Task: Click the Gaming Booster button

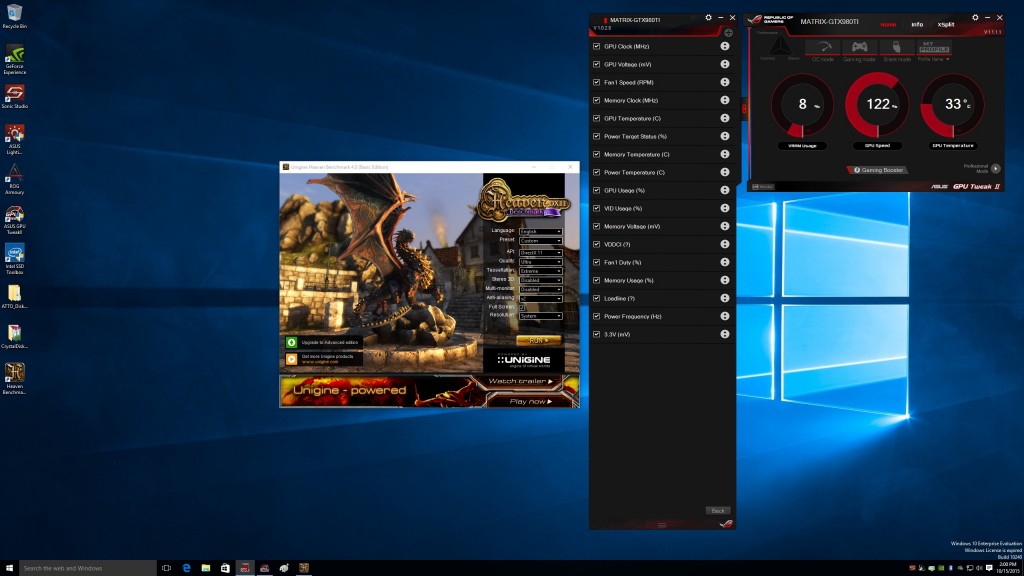Action: (877, 170)
